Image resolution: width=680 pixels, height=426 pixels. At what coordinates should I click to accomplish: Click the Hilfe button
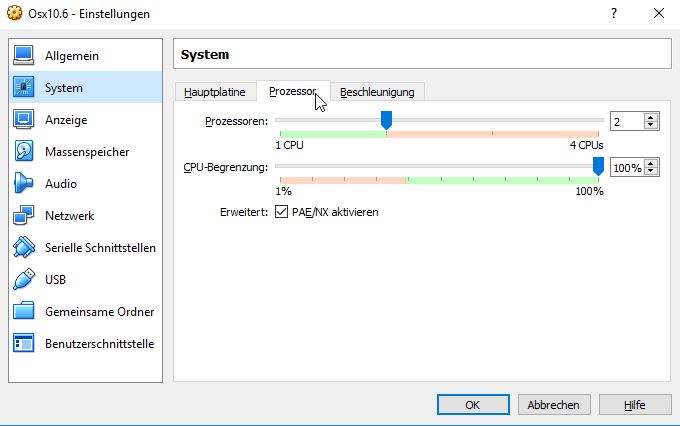[x=635, y=405]
